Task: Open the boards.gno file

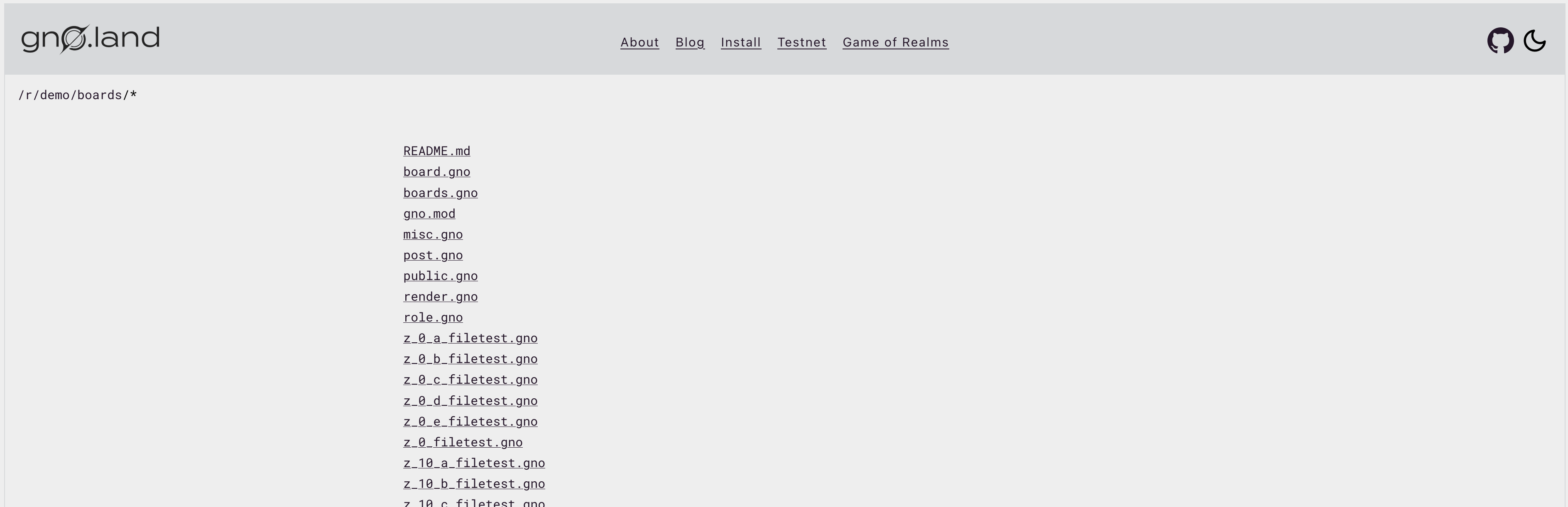Action: coord(440,193)
